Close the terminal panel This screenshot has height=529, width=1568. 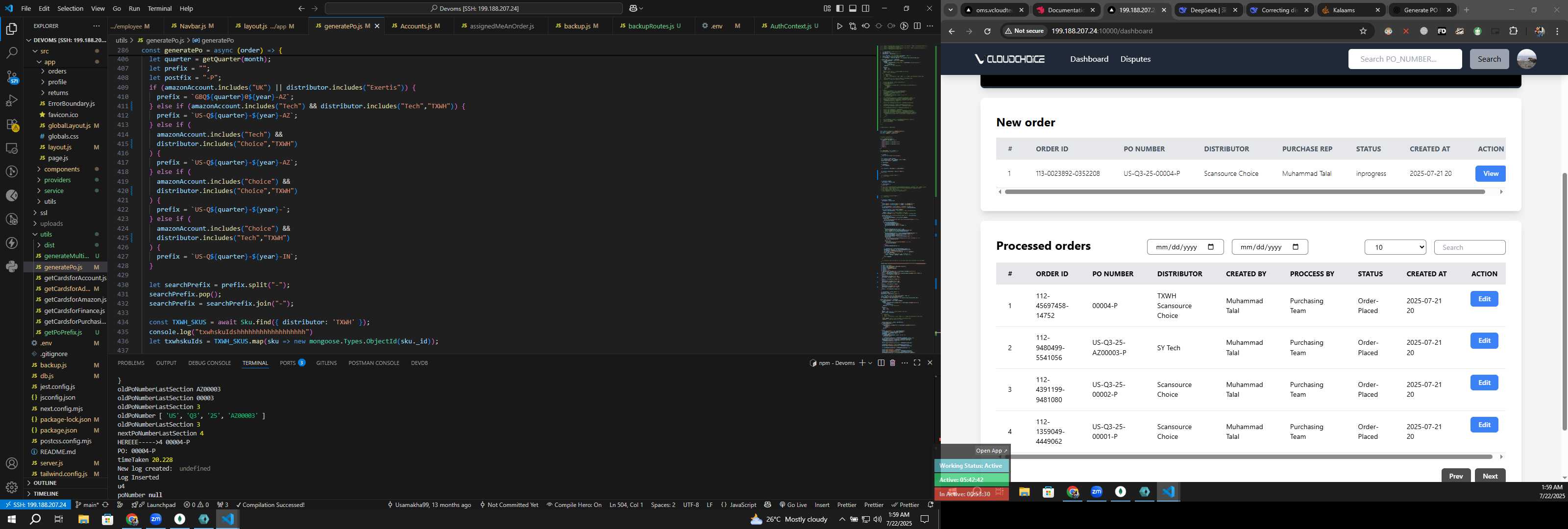(930, 363)
